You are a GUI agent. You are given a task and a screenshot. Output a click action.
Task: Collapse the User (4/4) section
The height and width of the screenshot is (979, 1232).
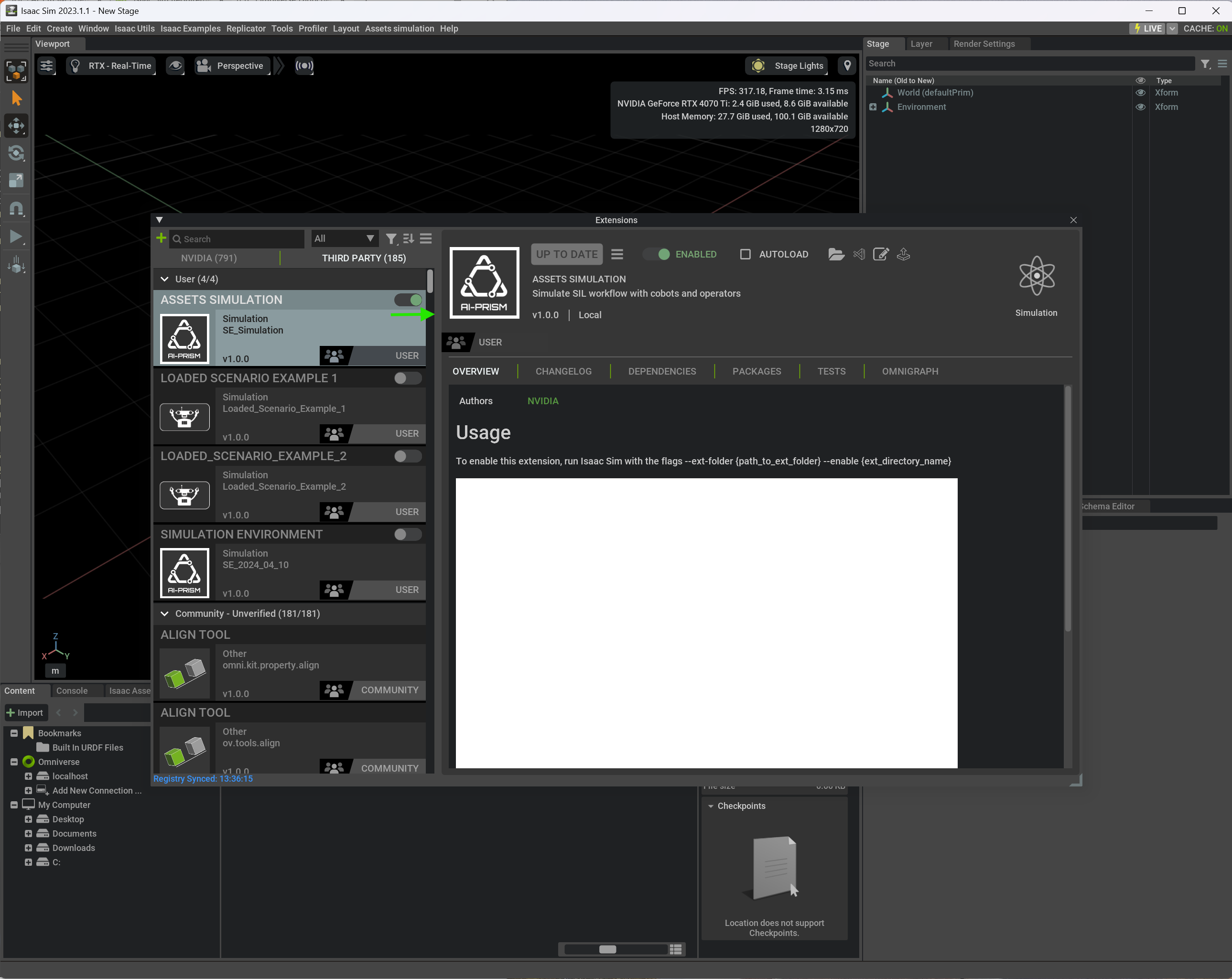(x=164, y=279)
